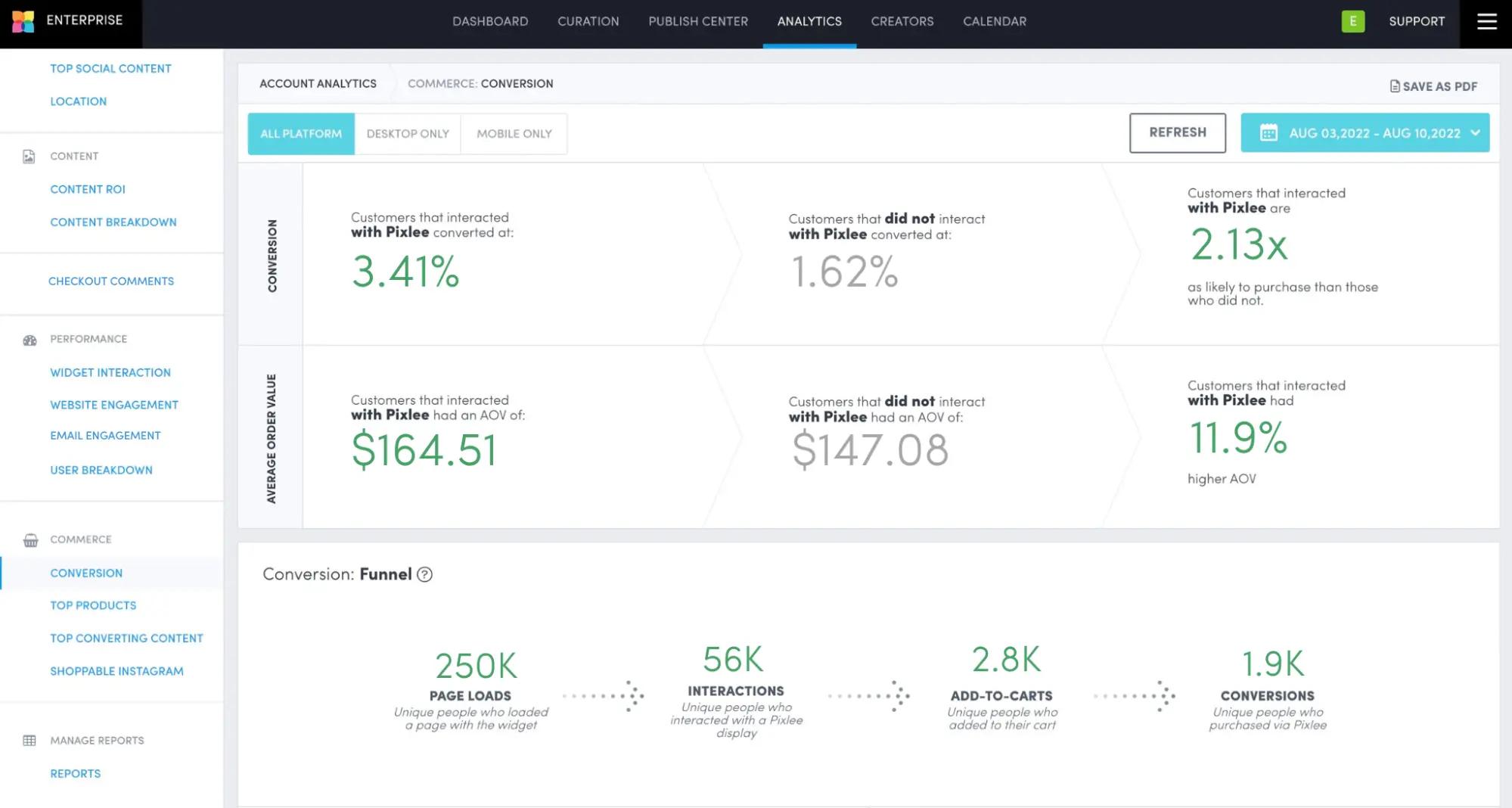The width and height of the screenshot is (1512, 808).
Task: Click Save as PDF
Action: click(x=1433, y=86)
